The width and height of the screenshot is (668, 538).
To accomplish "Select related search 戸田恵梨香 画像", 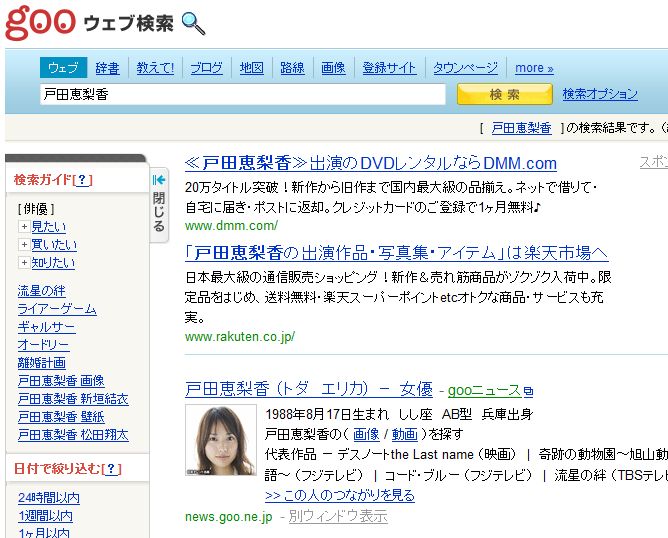I will [61, 380].
